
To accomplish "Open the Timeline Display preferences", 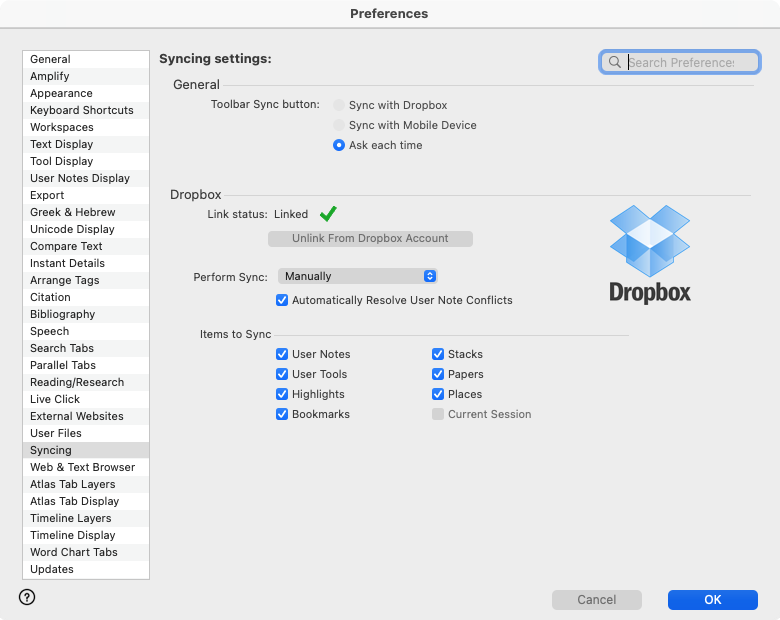I will click(72, 535).
